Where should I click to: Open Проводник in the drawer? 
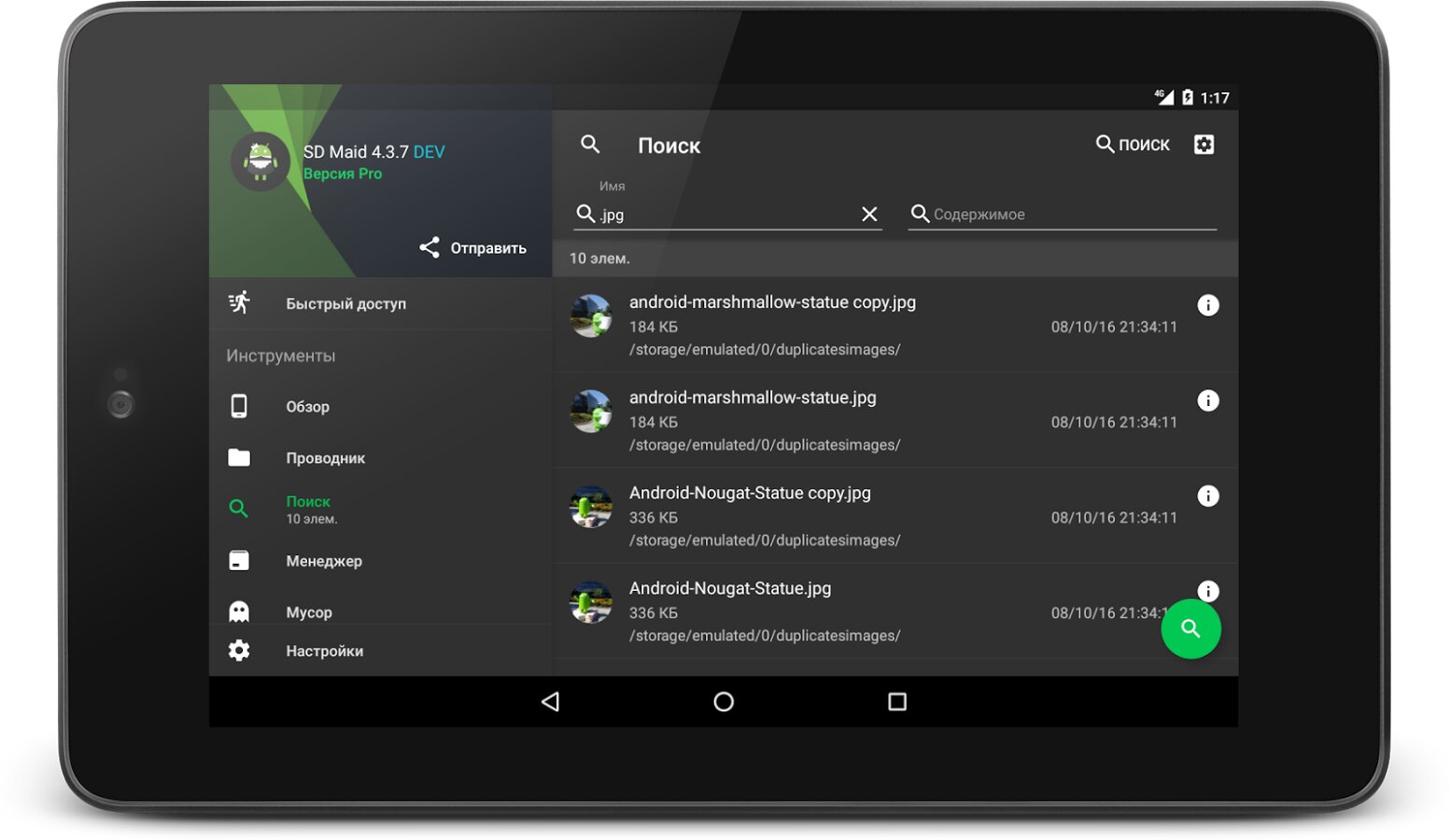click(381, 457)
